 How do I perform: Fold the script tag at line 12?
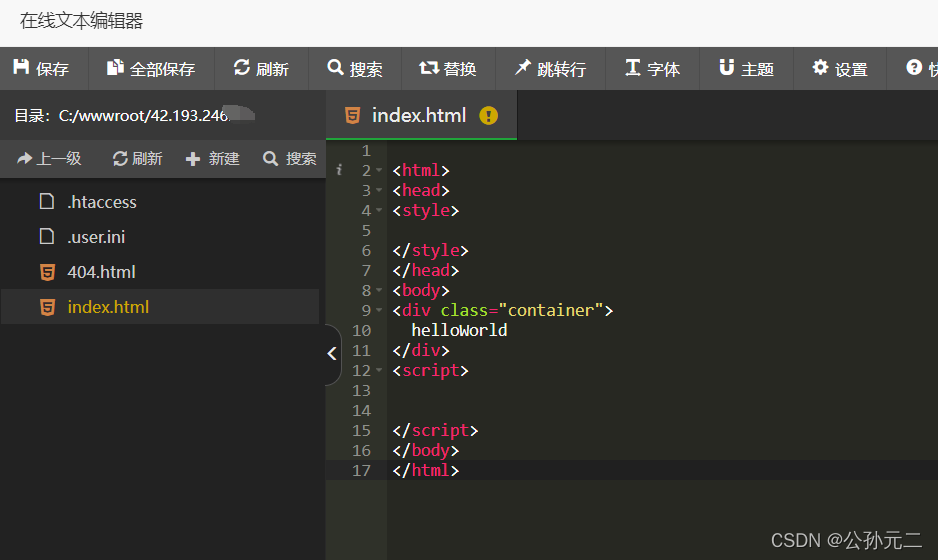379,371
